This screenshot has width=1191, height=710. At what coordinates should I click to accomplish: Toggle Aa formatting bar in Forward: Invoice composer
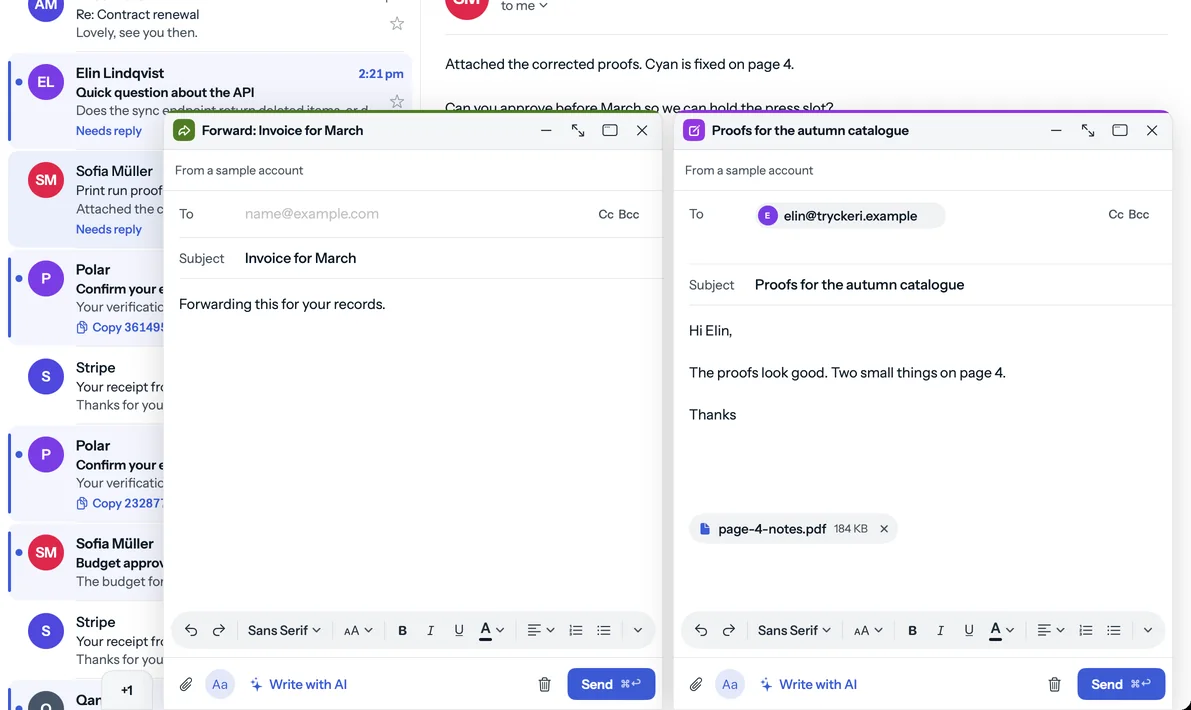point(220,684)
